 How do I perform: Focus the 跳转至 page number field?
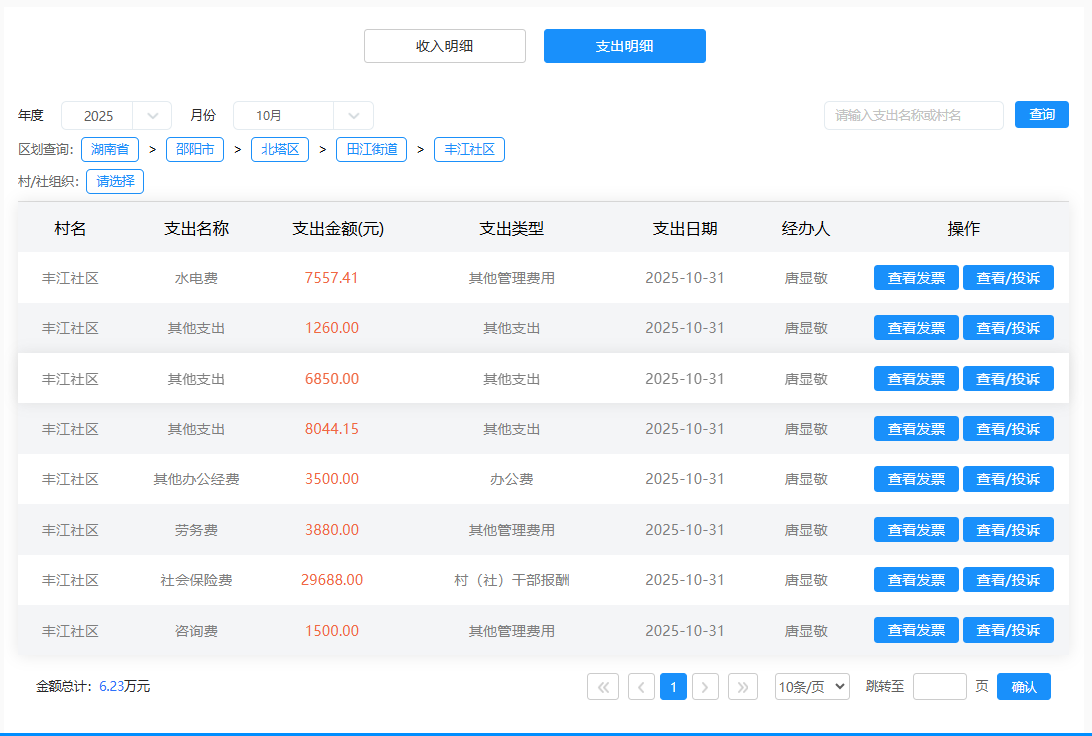click(x=939, y=687)
